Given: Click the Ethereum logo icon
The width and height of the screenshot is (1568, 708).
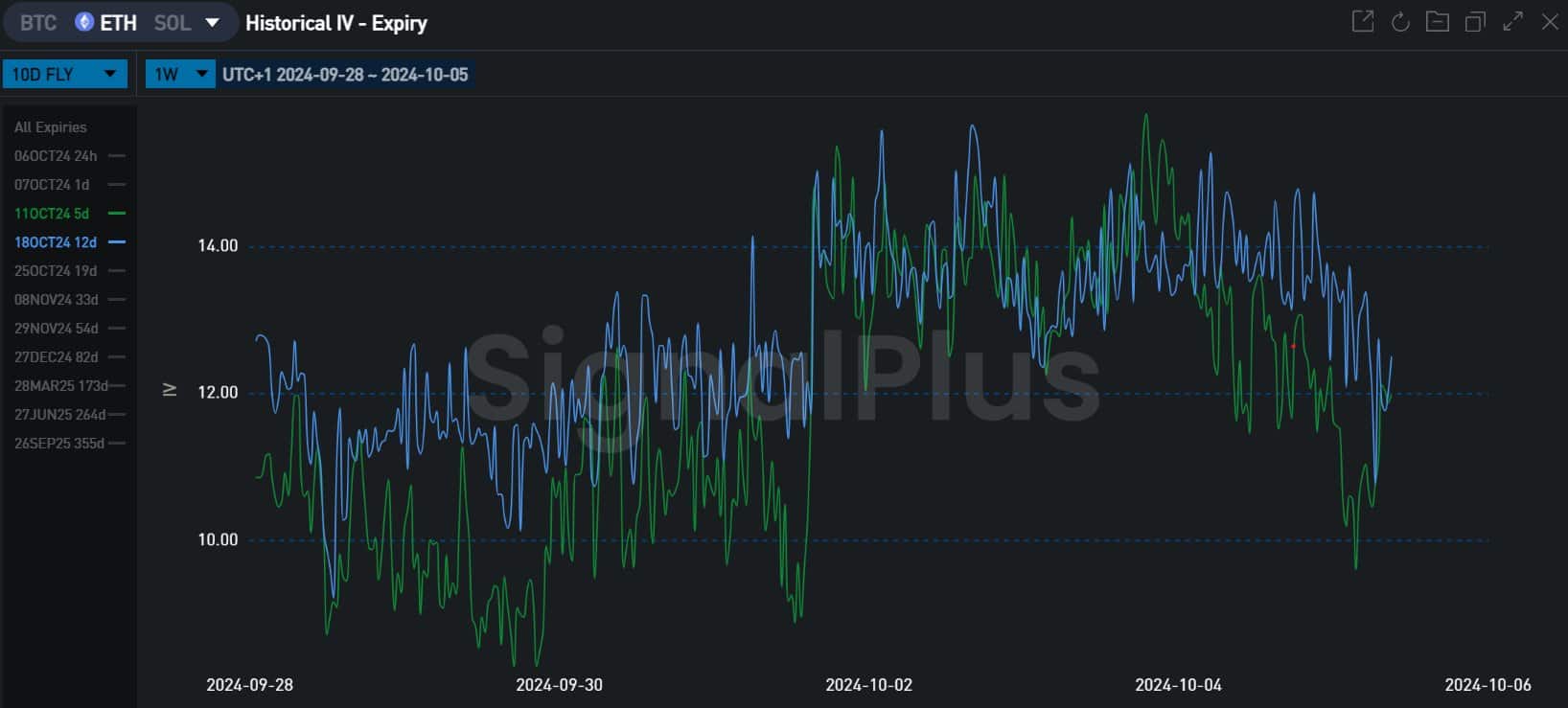Looking at the screenshot, I should [x=84, y=22].
